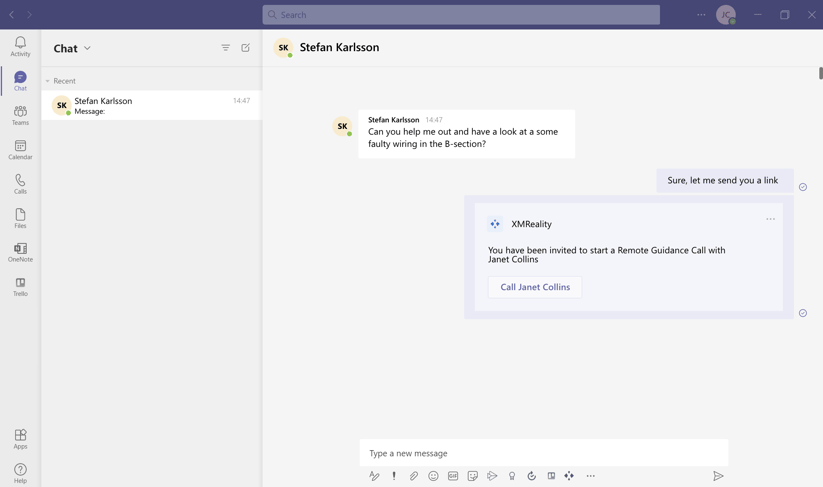Switch to the Files tab
Viewport: 823px width, 487px height.
pos(20,218)
